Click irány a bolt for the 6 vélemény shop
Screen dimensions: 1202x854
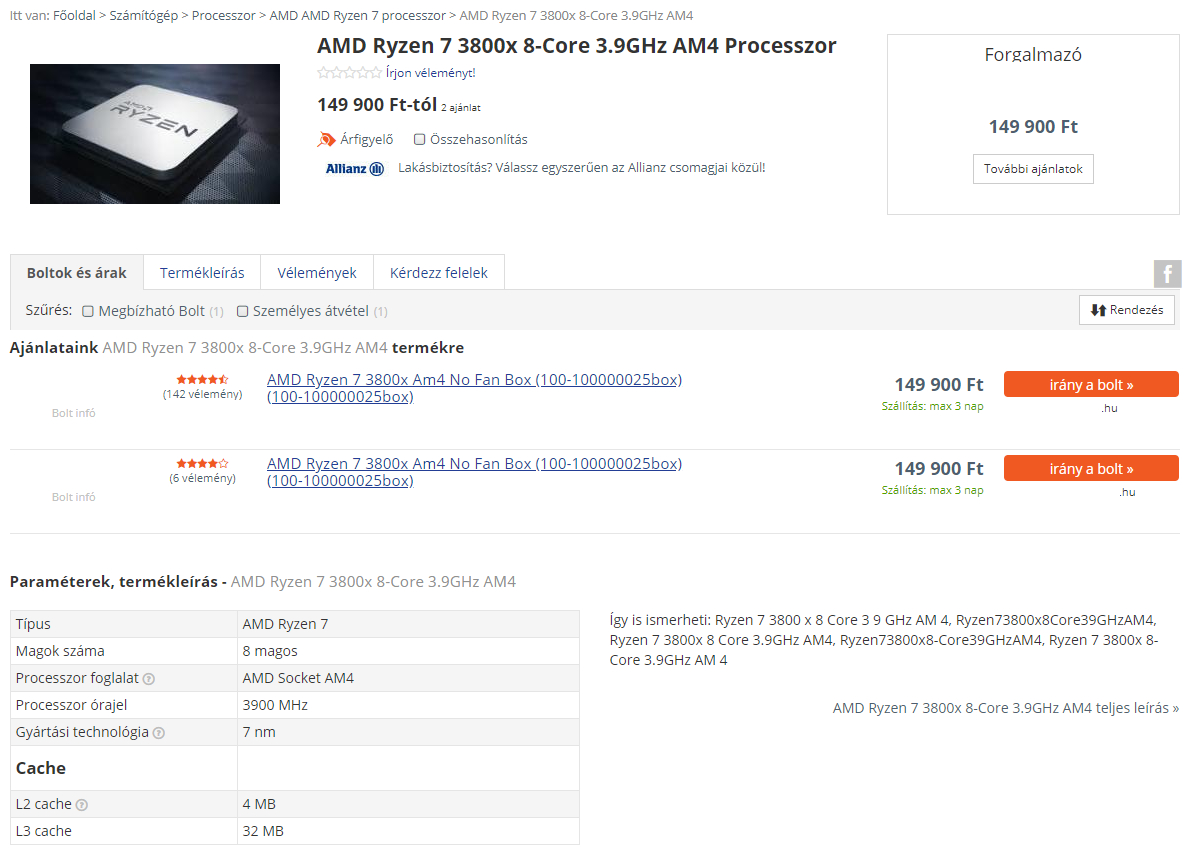[x=1091, y=469]
